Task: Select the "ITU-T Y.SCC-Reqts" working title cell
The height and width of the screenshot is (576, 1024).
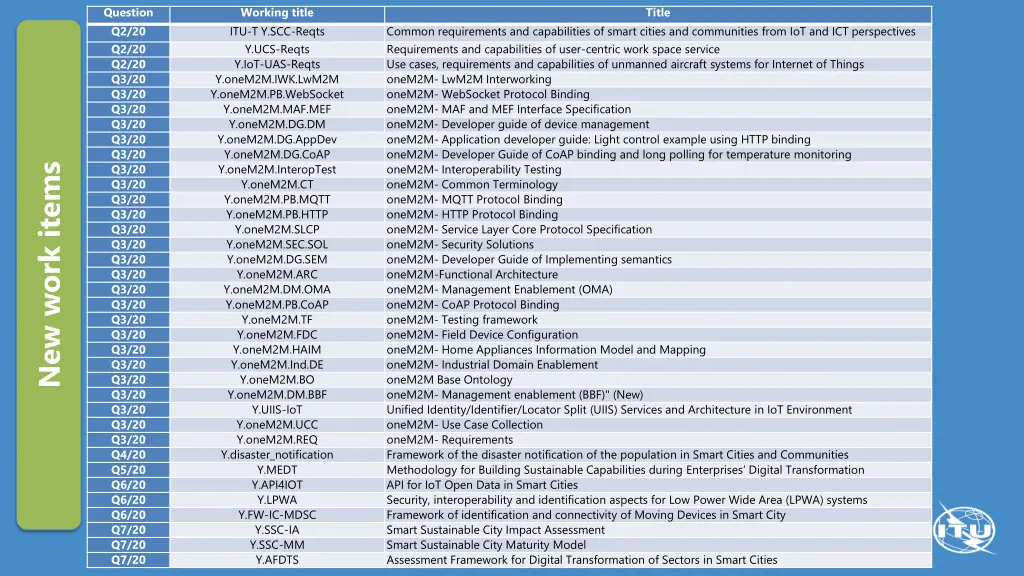Action: point(277,32)
